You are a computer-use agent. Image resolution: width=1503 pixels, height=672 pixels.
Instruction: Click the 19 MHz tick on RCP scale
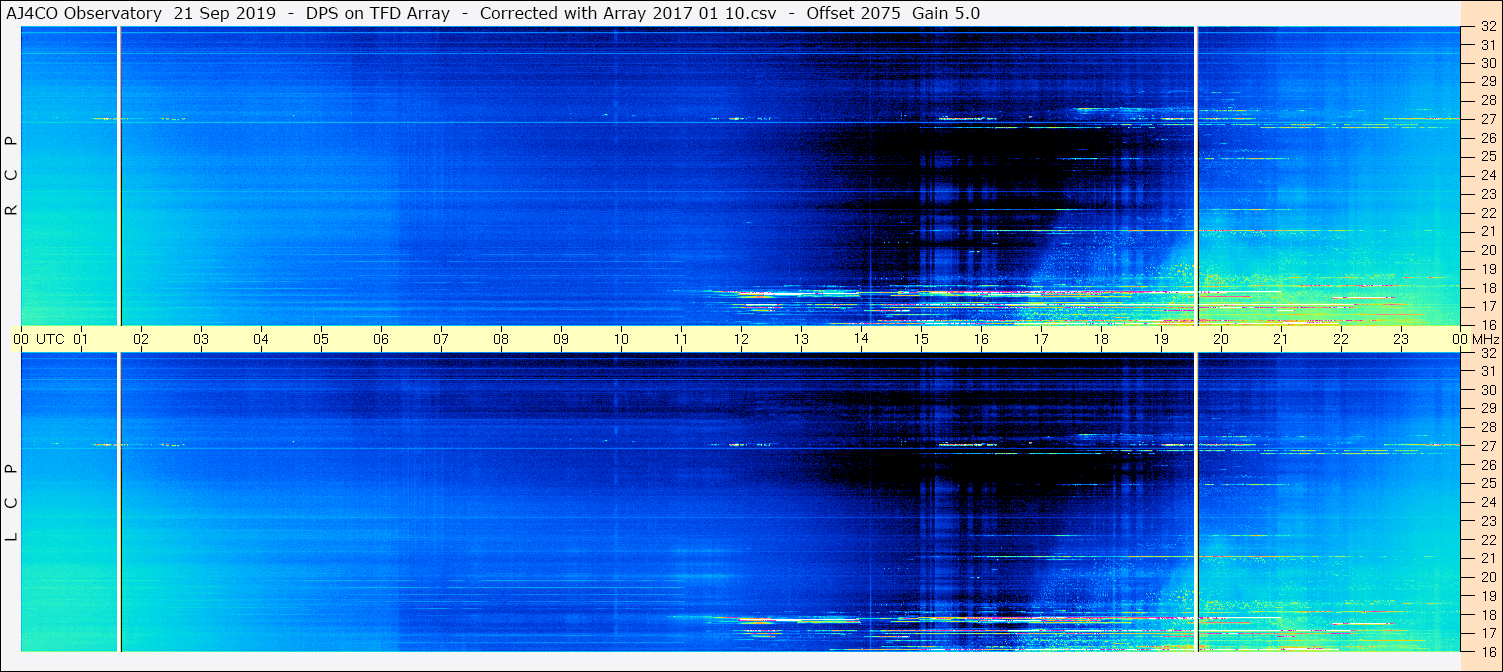click(1488, 268)
